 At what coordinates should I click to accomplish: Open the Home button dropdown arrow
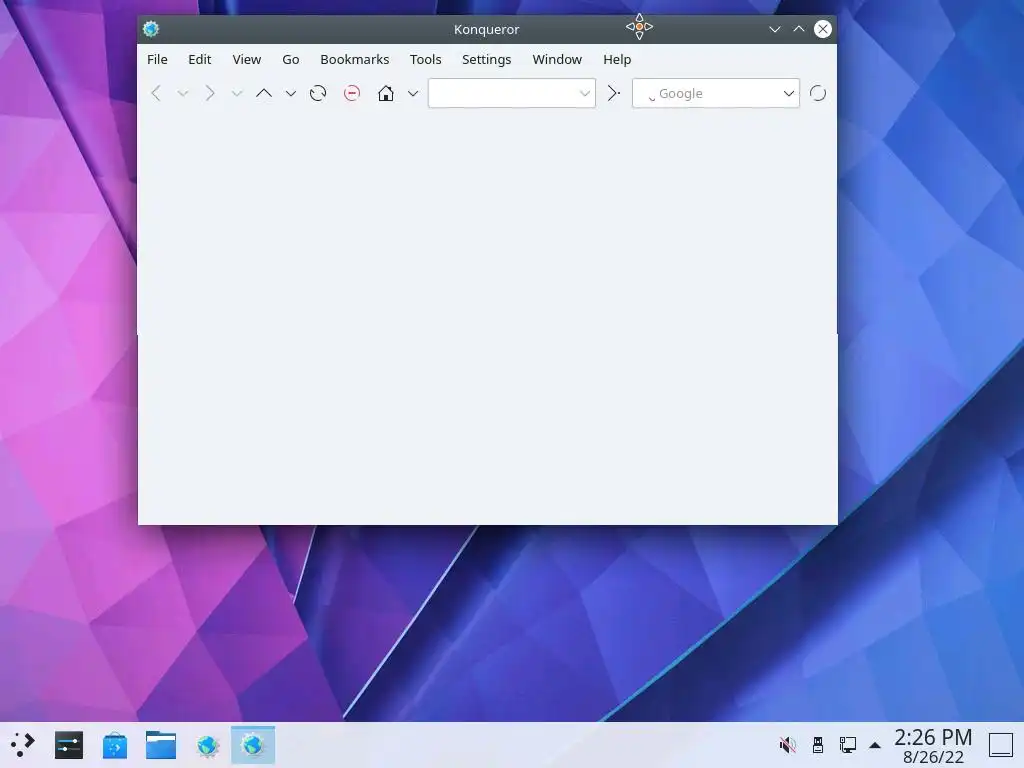(413, 93)
